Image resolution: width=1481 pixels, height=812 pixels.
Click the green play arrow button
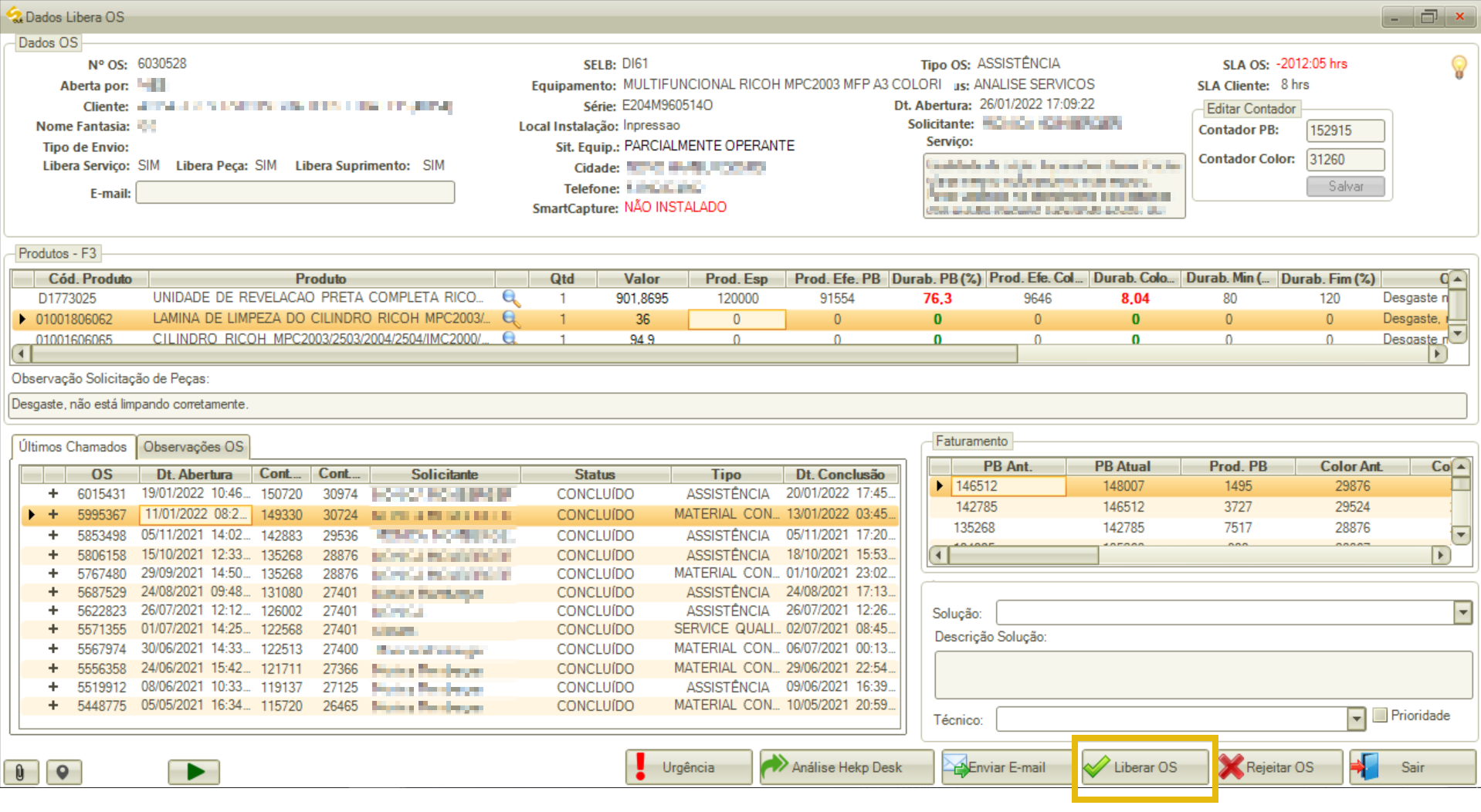(194, 771)
